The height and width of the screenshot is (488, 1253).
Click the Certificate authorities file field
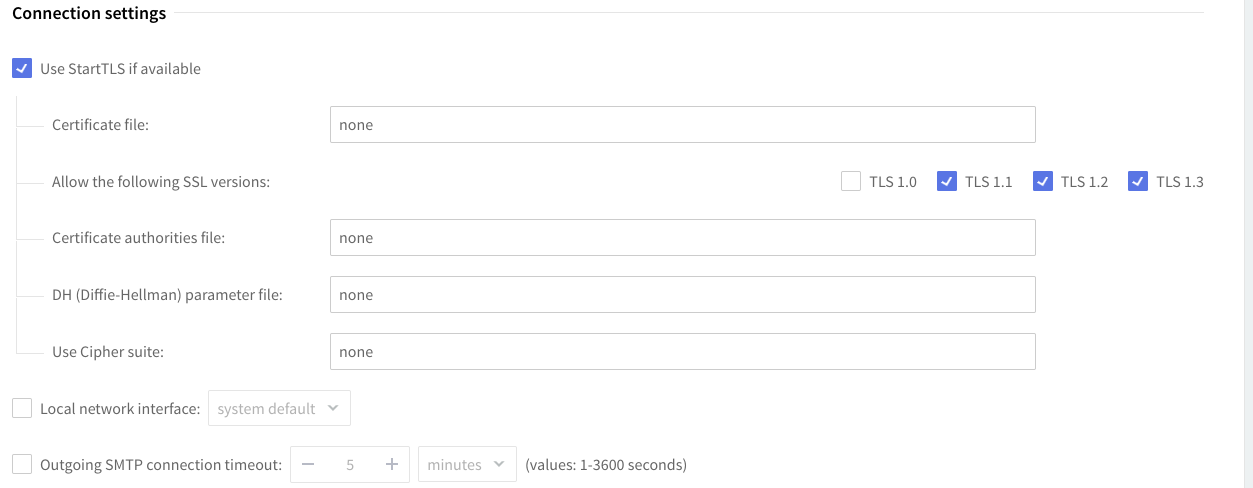click(x=682, y=238)
